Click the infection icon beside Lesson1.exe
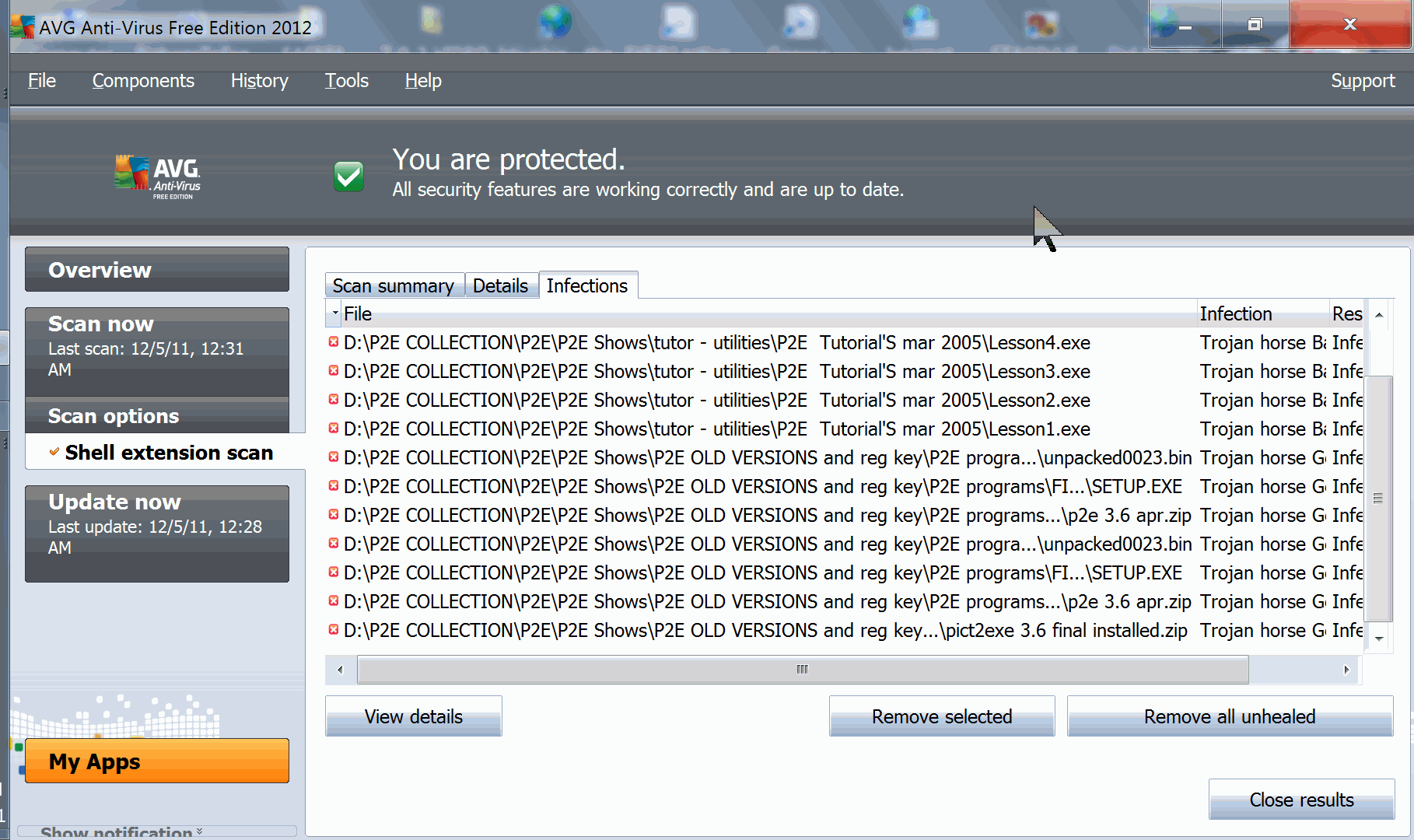Viewport: 1414px width, 840px height. [x=334, y=429]
